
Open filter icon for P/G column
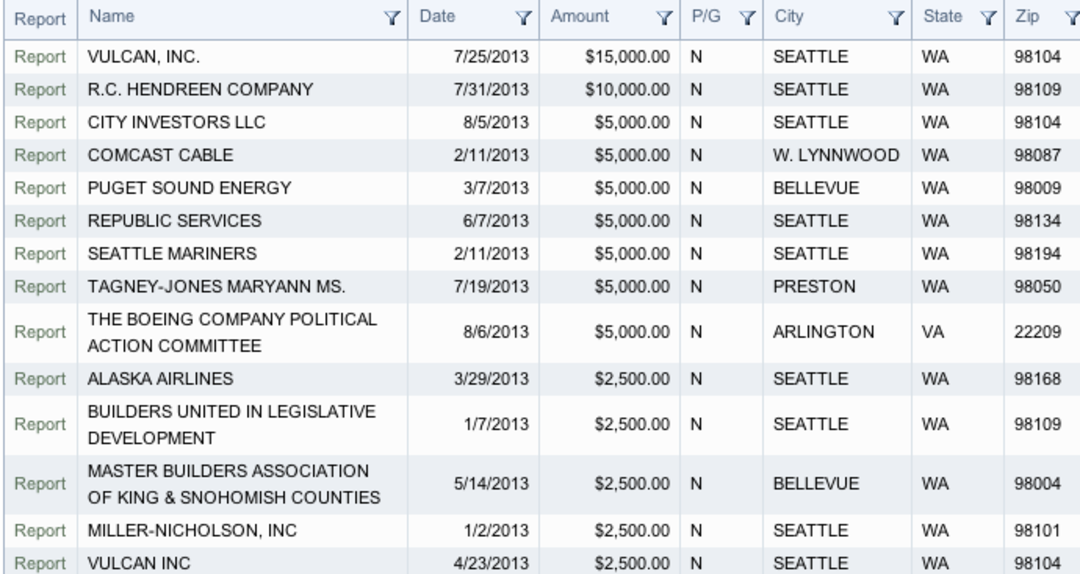(747, 18)
